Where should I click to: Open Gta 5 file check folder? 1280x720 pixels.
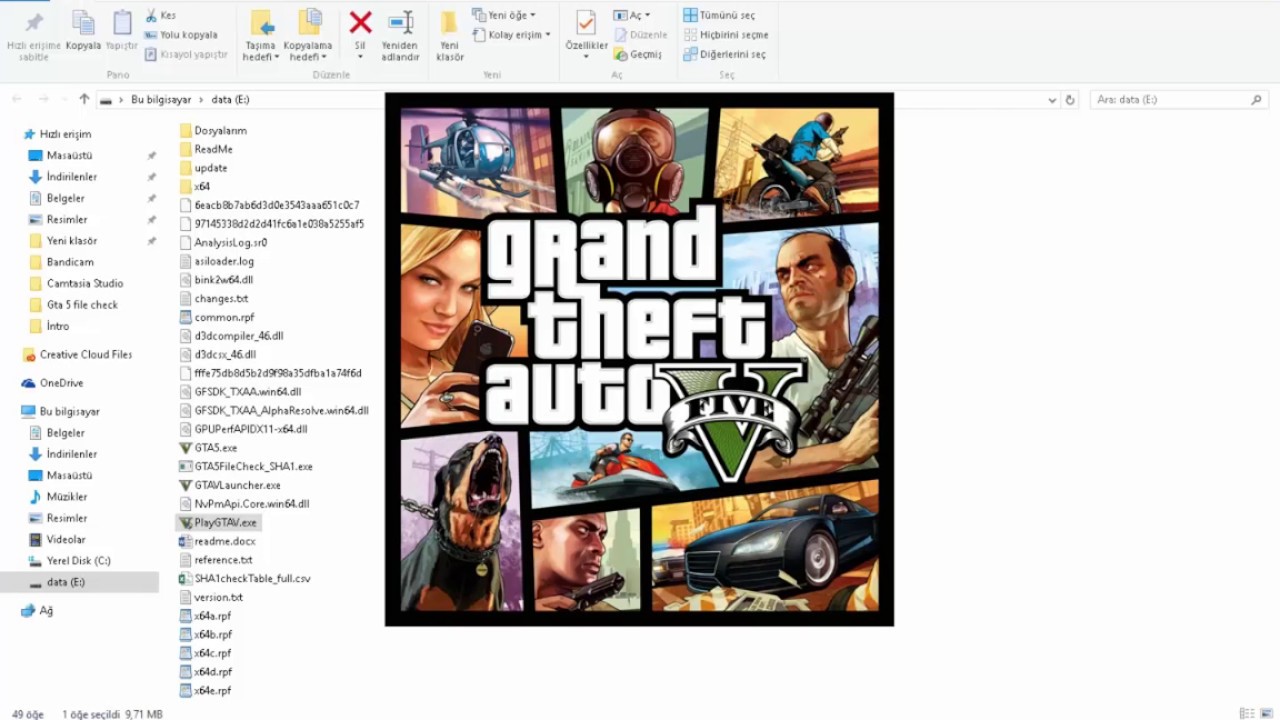click(82, 305)
